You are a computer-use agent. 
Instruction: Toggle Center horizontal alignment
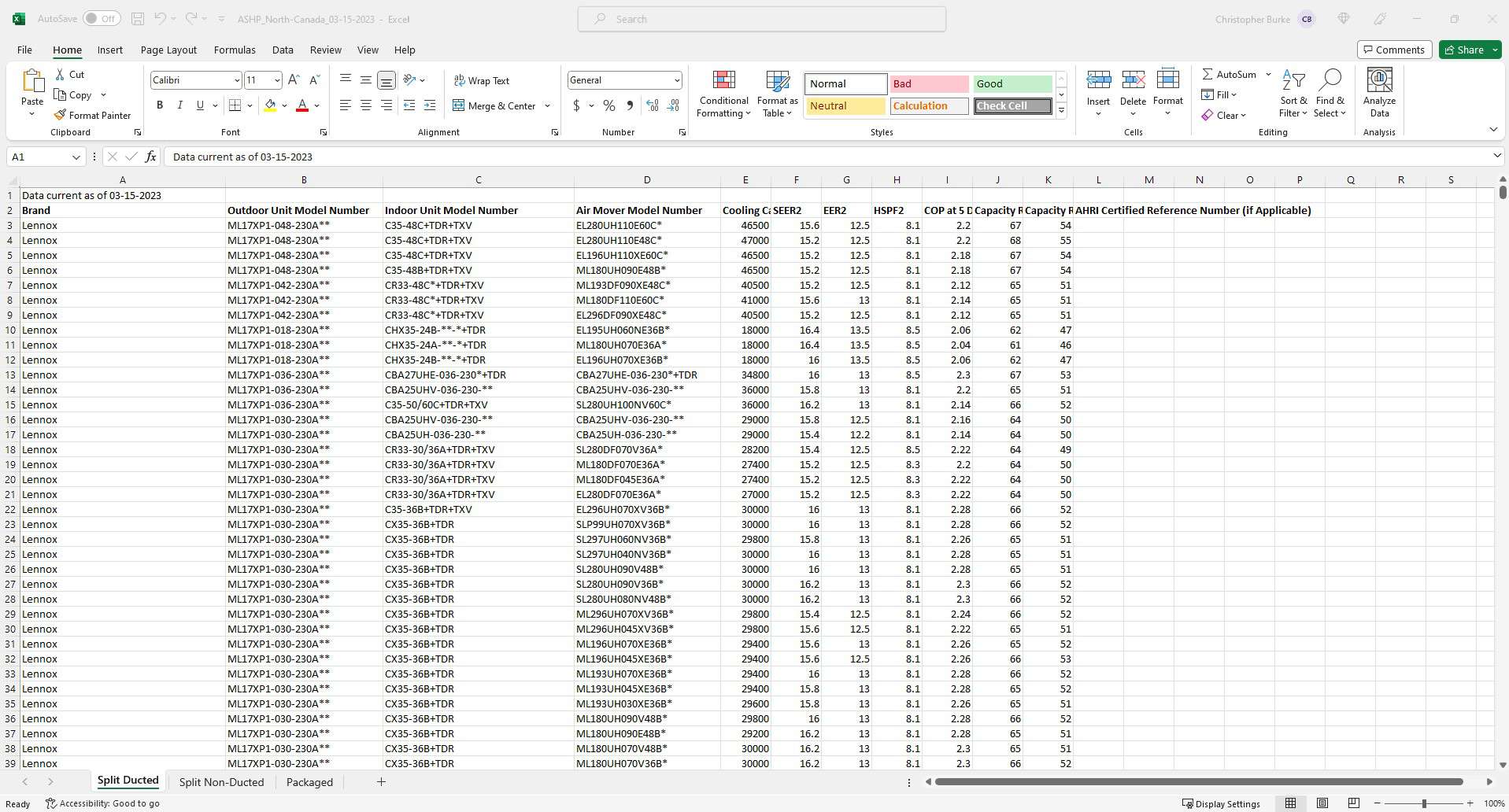click(x=366, y=105)
